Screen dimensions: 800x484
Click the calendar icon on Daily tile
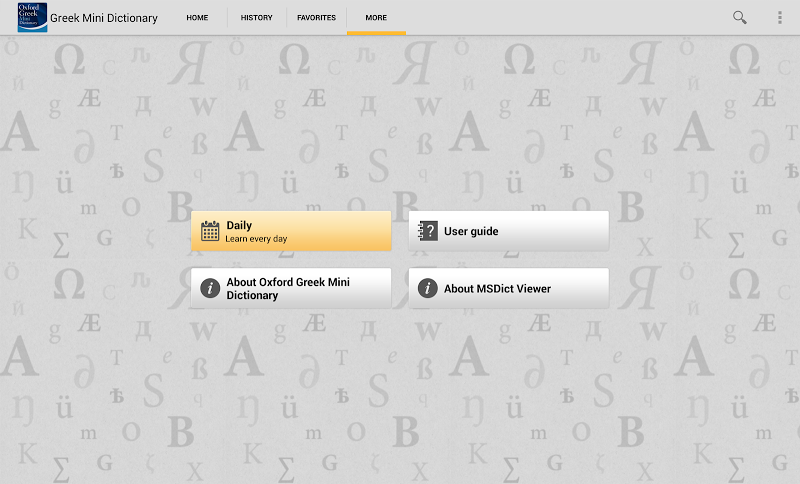click(210, 231)
